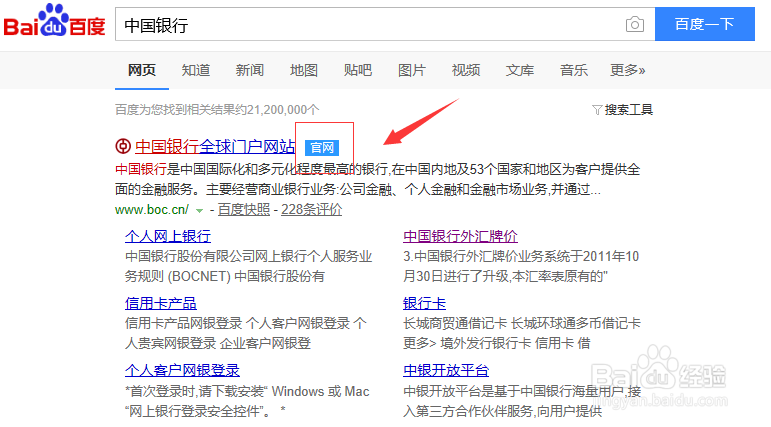Open the 个人客户网银登录 sublink
Screen dimensions: 771x427
[182, 370]
